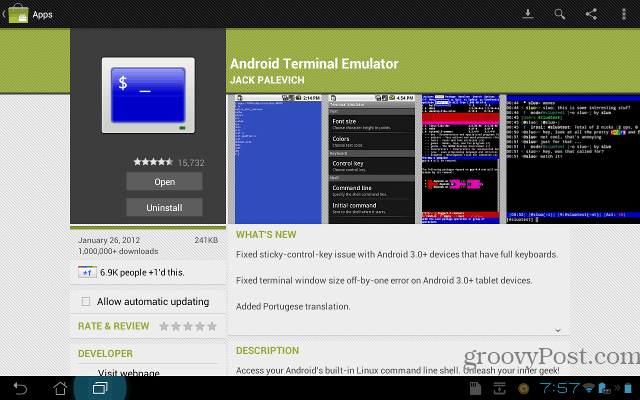640x400 pixels.
Task: Rate three stars in Rate & Review
Action: coord(188,326)
